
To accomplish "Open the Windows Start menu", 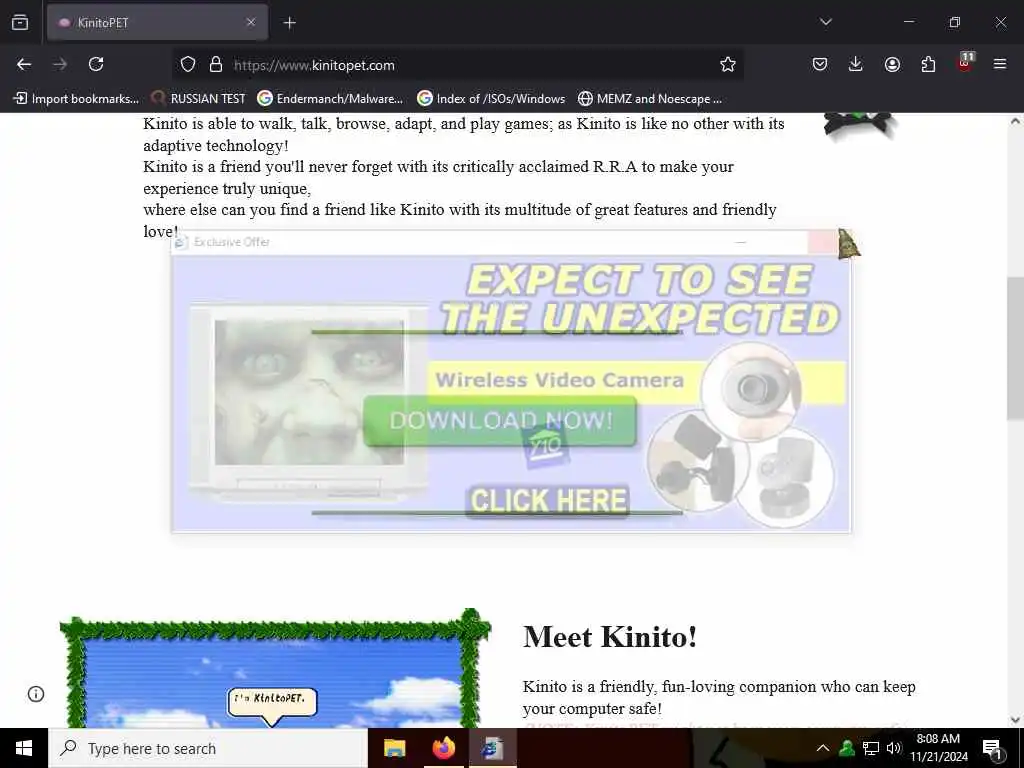I will (24, 748).
